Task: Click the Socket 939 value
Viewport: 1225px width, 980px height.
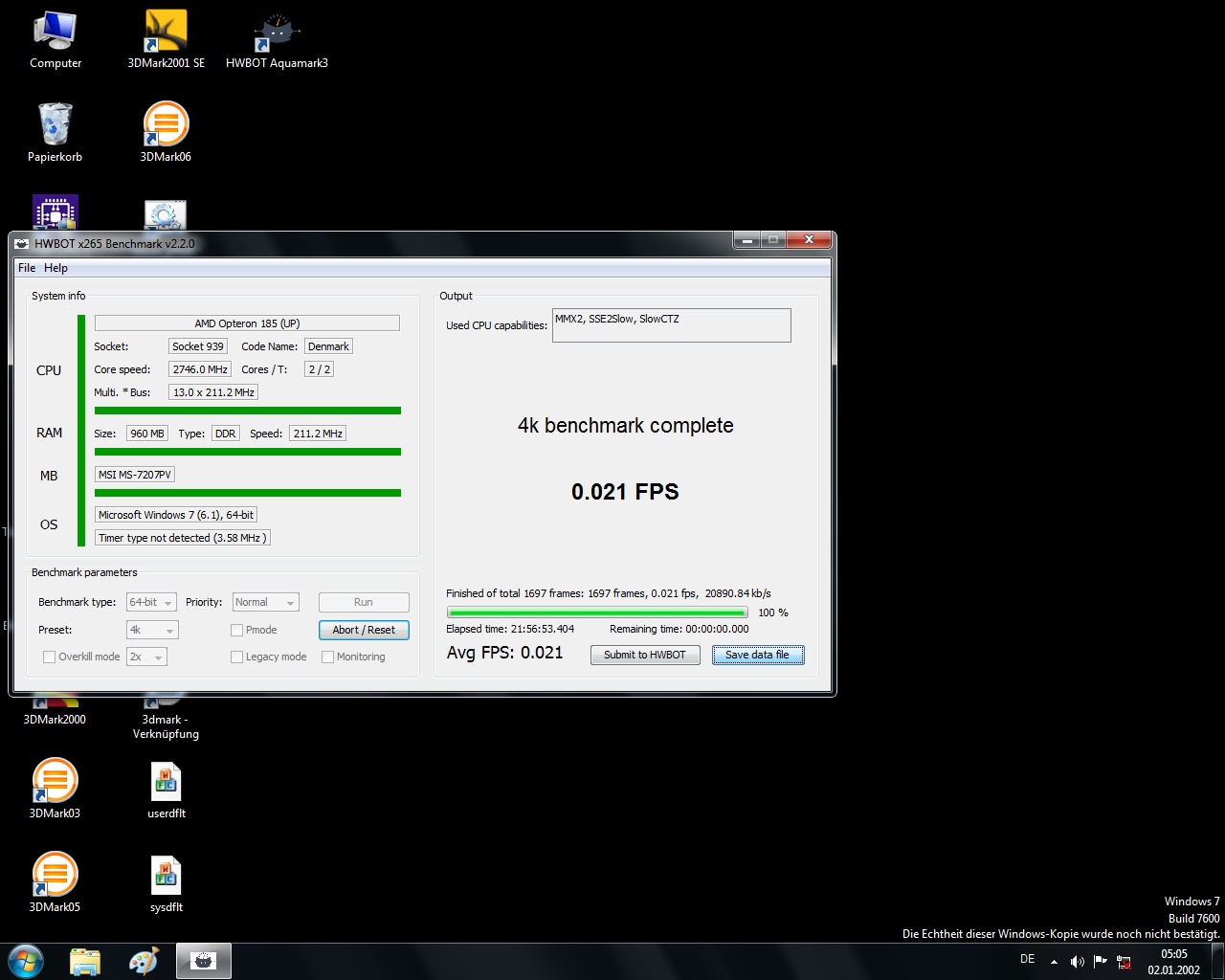Action: point(198,346)
